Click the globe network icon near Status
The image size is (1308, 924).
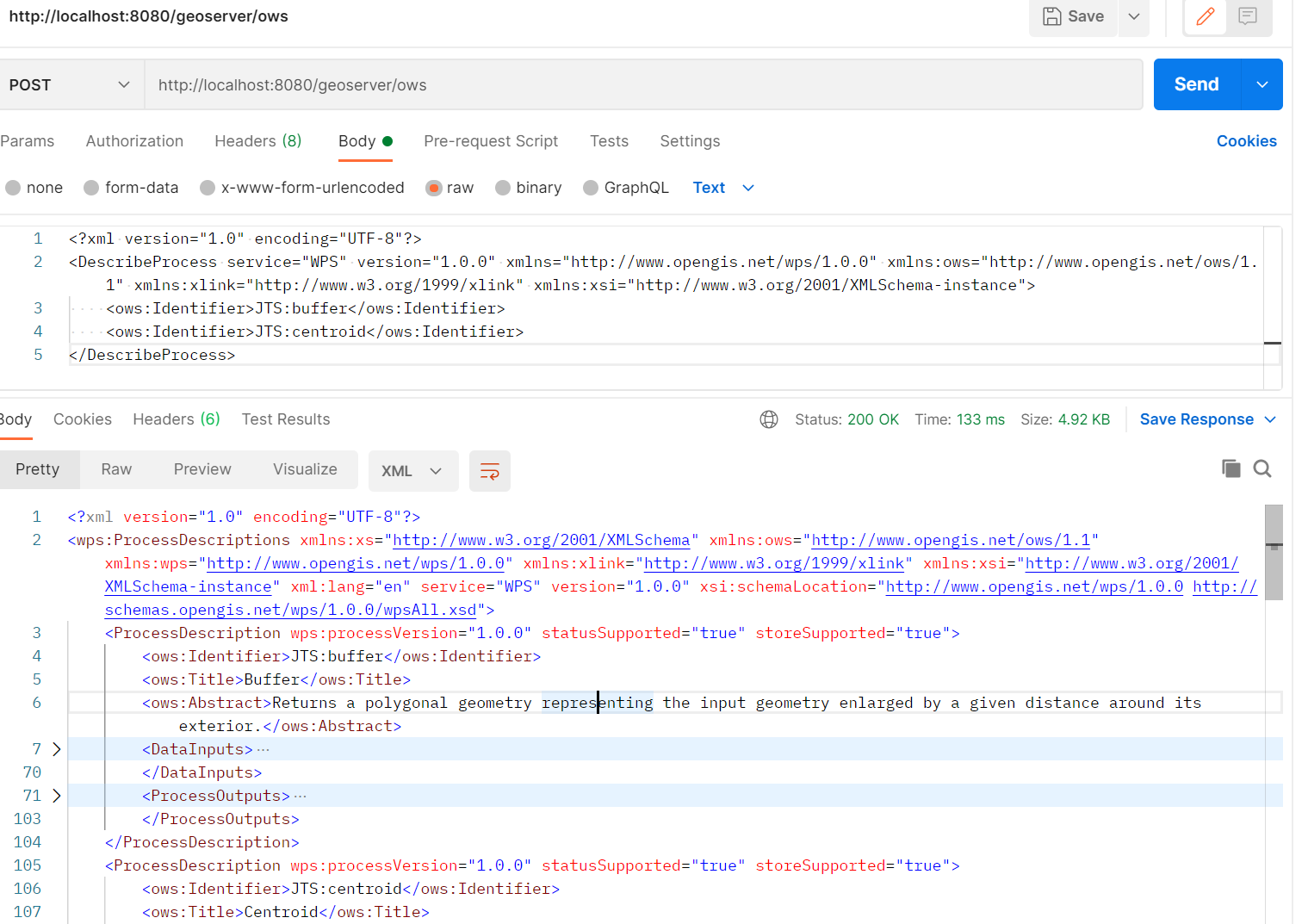tap(768, 419)
